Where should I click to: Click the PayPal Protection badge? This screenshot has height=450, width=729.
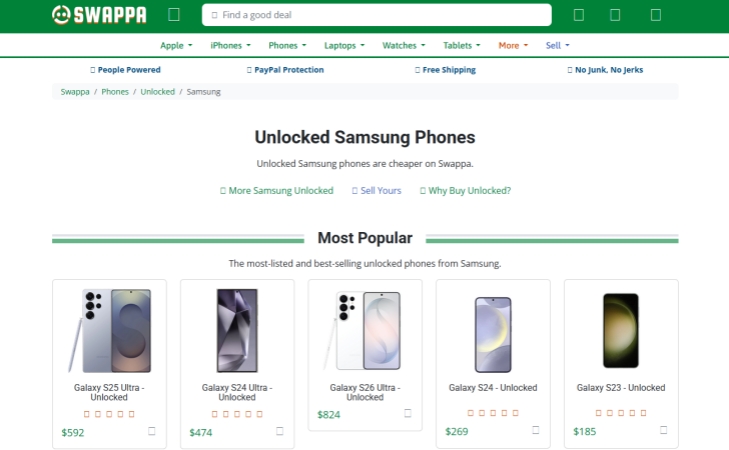[285, 70]
